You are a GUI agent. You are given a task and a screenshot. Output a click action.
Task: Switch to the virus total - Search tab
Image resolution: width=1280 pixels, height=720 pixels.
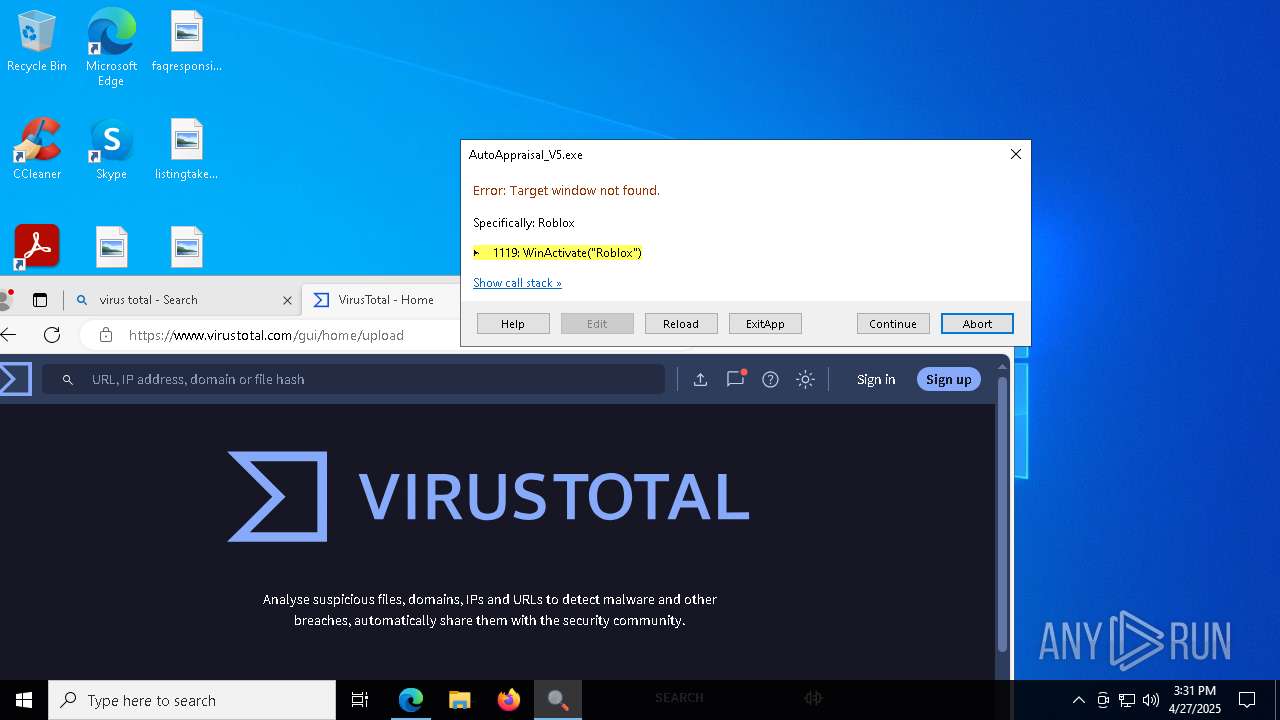pos(180,299)
